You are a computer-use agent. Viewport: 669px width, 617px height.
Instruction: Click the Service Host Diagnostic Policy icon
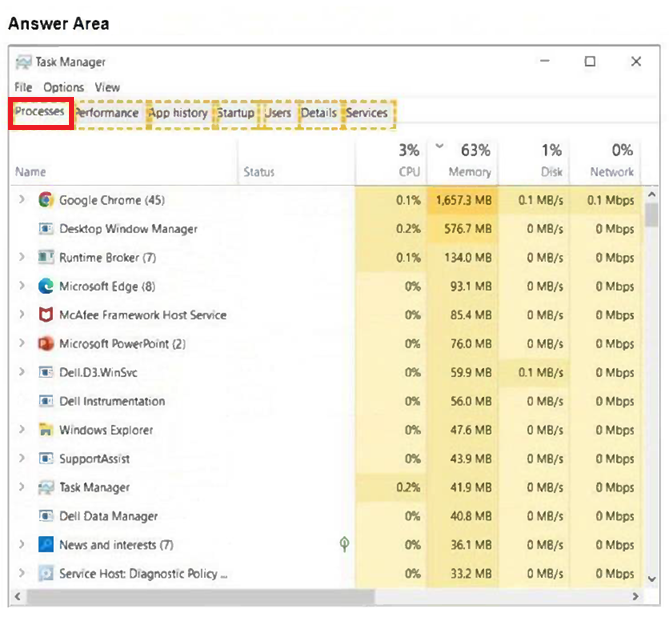46,573
